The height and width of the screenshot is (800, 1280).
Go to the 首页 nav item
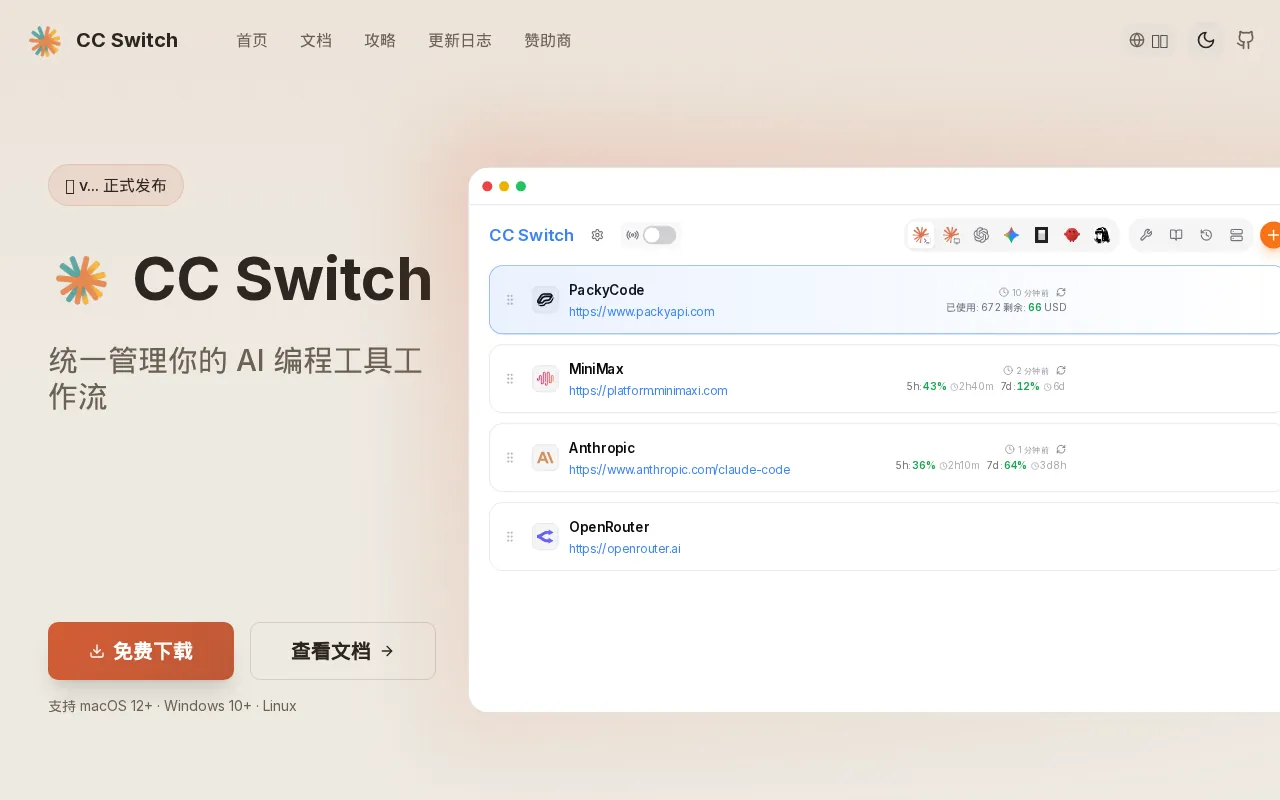coord(252,41)
